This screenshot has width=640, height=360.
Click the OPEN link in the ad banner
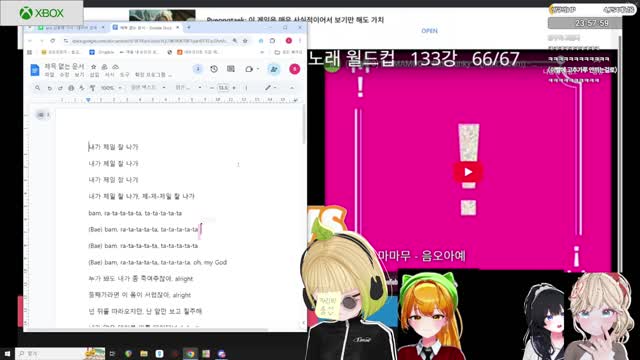tap(429, 31)
